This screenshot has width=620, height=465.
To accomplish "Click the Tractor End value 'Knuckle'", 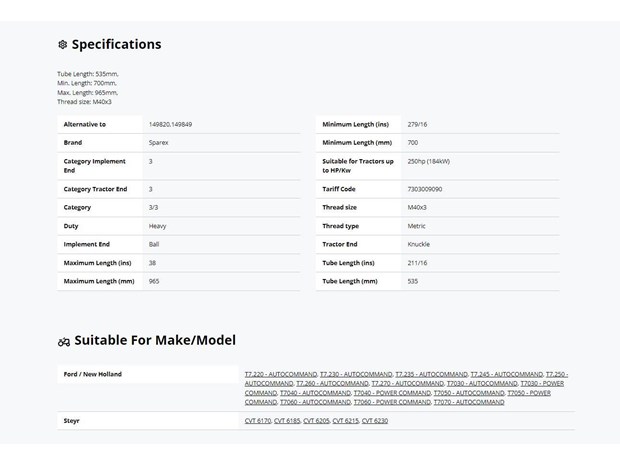I will click(x=418, y=244).
